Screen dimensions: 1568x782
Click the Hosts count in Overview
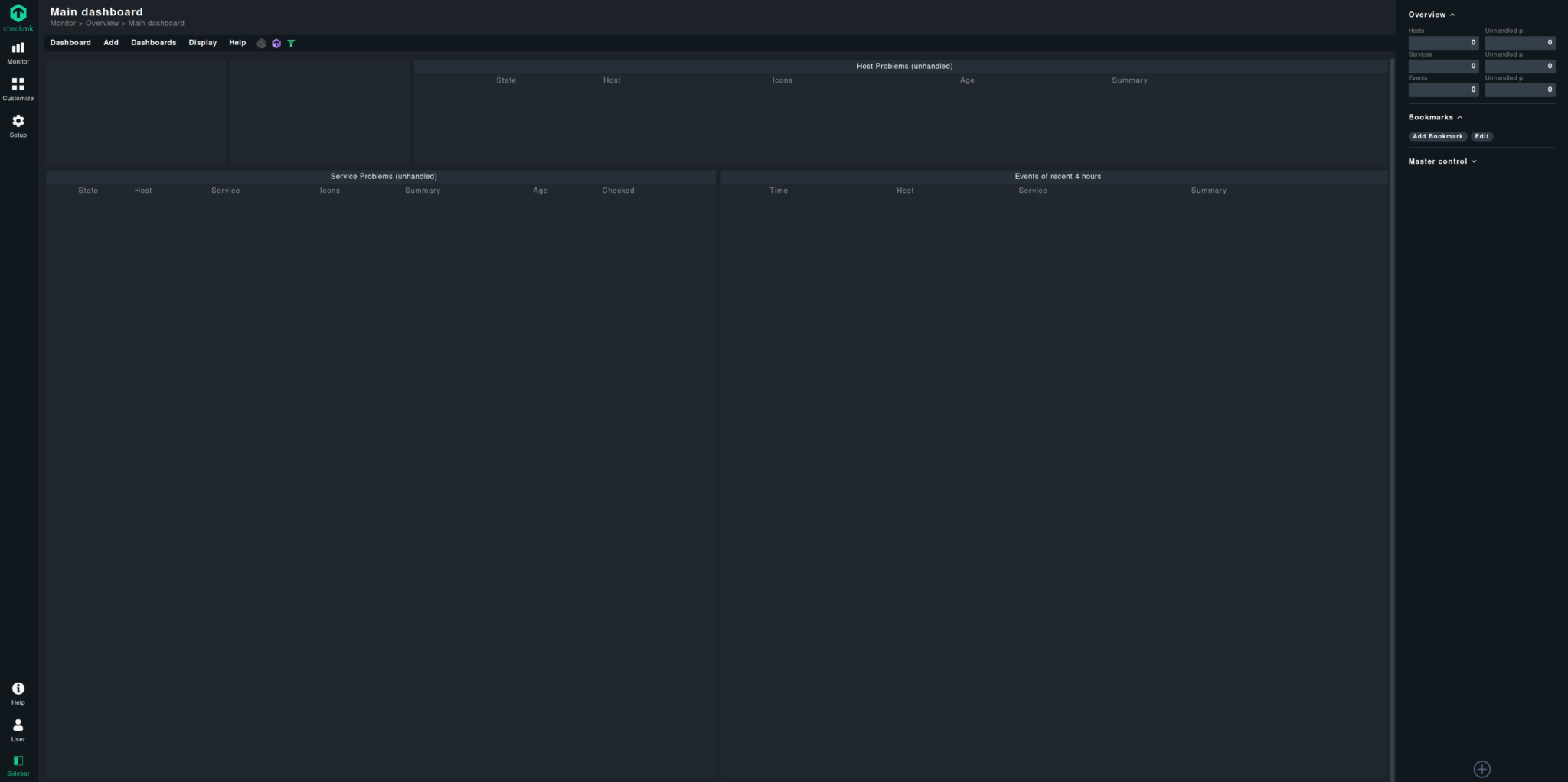[1443, 43]
